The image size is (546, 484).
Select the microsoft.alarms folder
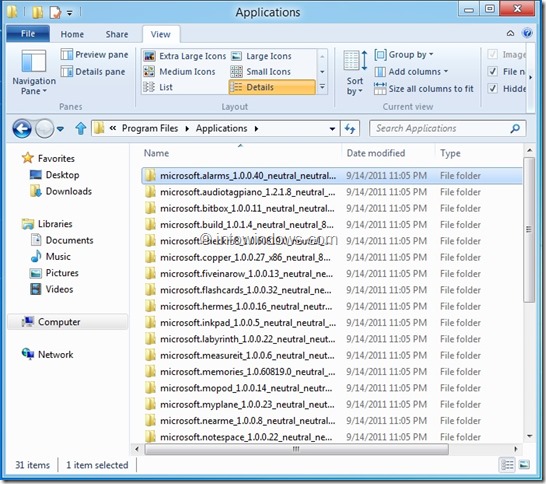click(332, 176)
